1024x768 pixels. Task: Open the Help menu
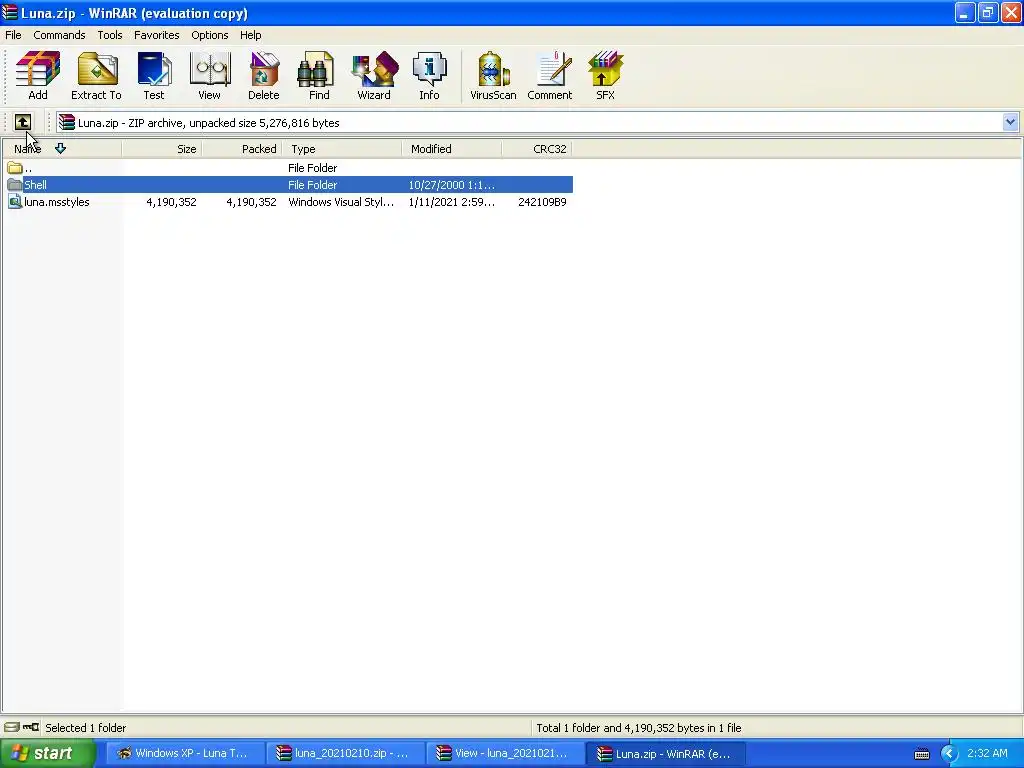(251, 35)
